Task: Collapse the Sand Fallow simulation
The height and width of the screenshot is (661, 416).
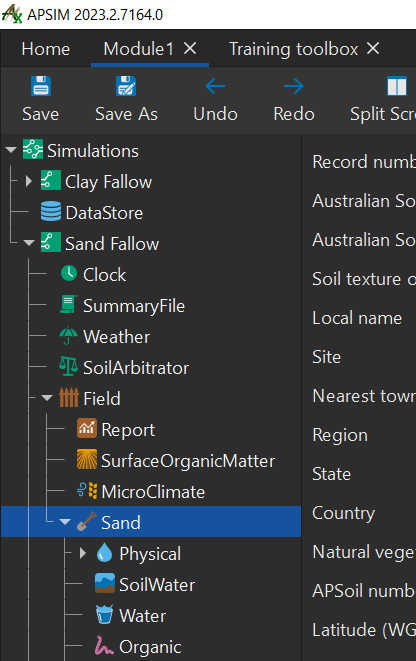Action: point(29,242)
